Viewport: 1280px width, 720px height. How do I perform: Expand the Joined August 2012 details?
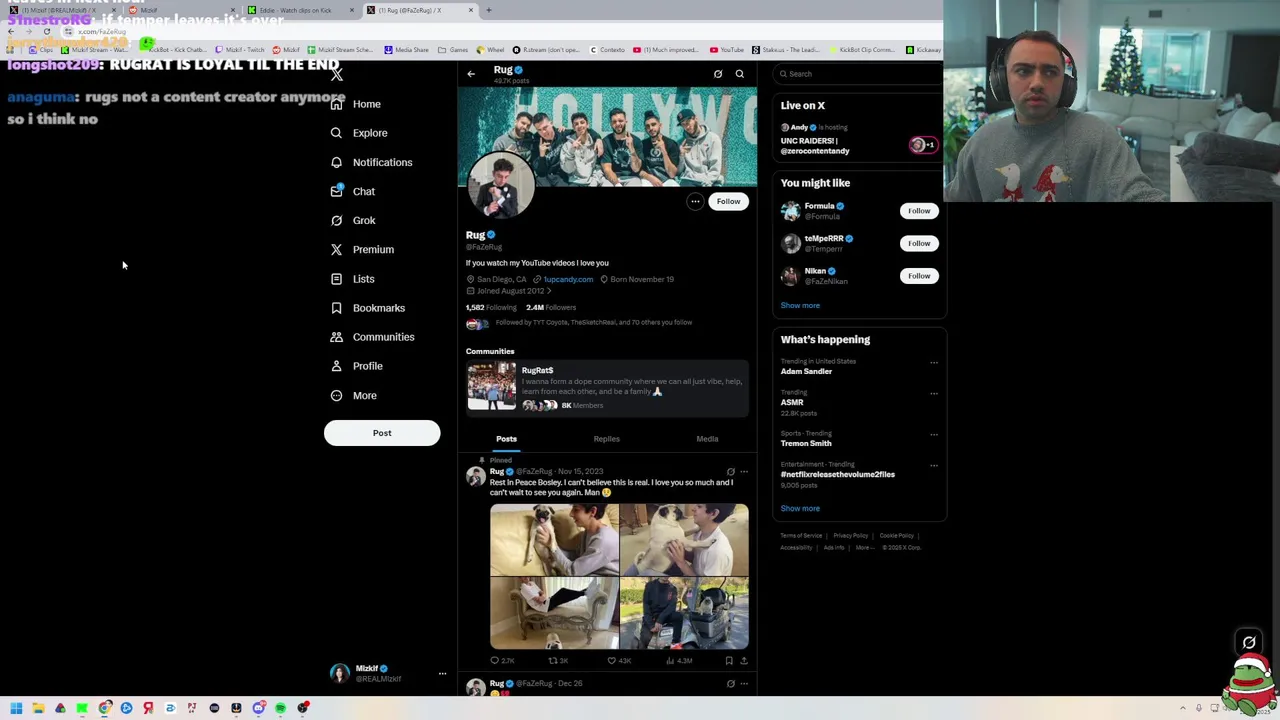point(509,291)
